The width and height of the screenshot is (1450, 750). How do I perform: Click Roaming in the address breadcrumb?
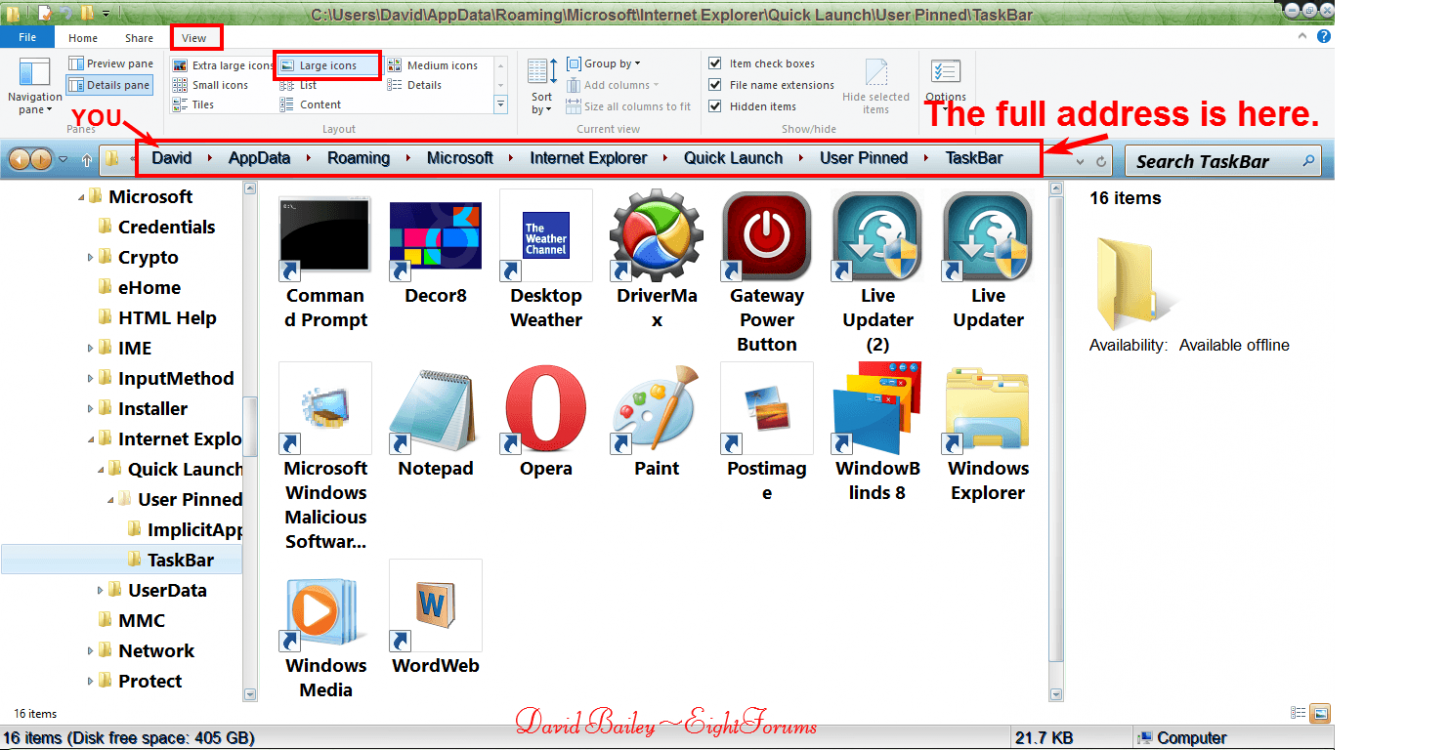(358, 158)
